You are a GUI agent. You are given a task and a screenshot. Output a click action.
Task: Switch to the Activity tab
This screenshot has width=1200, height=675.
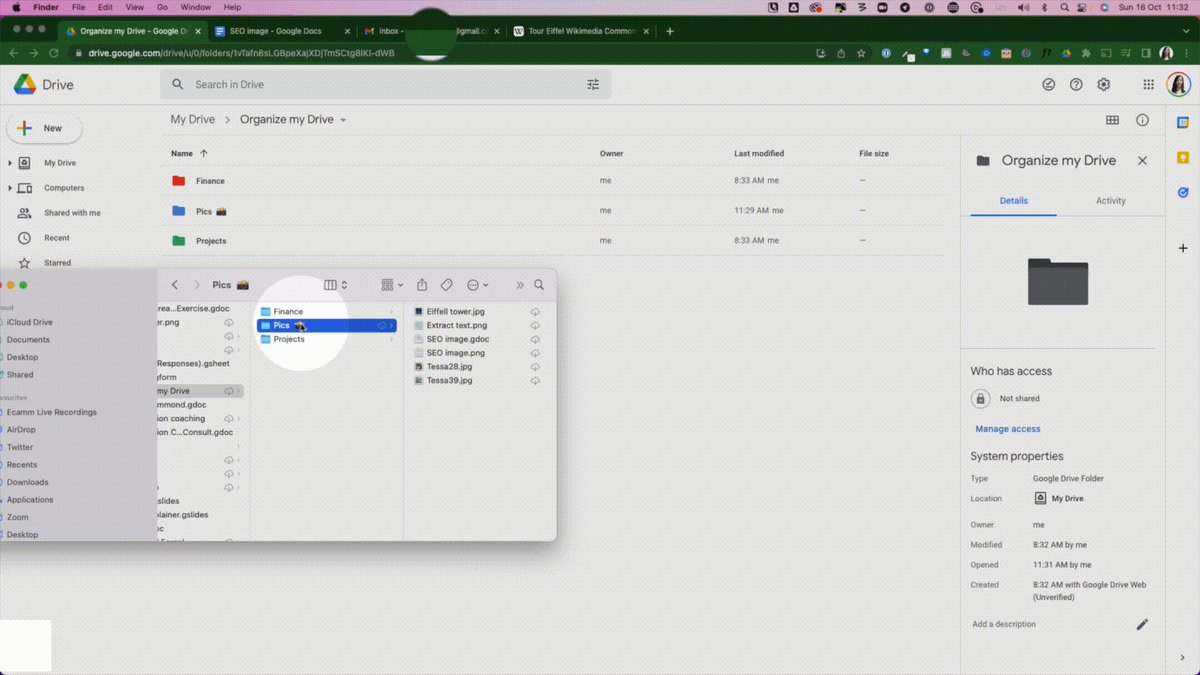pos(1110,200)
